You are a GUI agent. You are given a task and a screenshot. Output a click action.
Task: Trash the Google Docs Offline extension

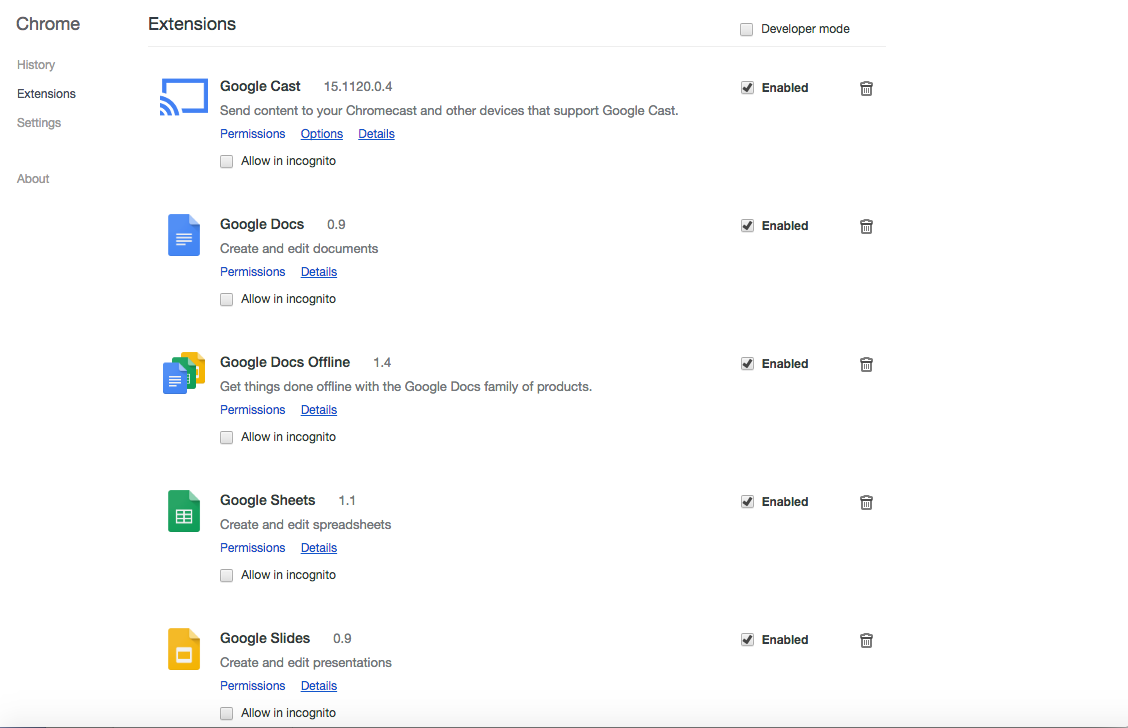[x=866, y=364]
